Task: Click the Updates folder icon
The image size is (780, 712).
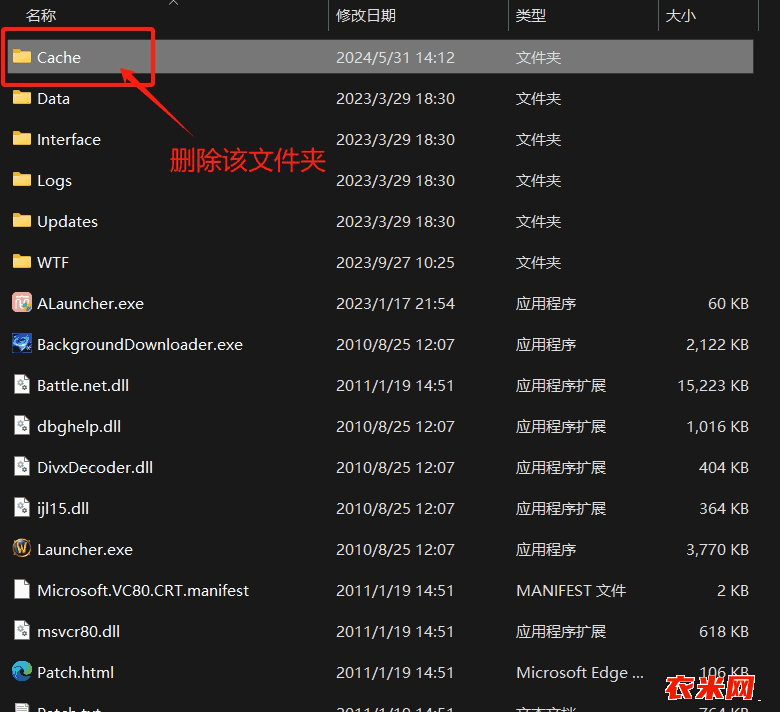Action: (x=21, y=220)
